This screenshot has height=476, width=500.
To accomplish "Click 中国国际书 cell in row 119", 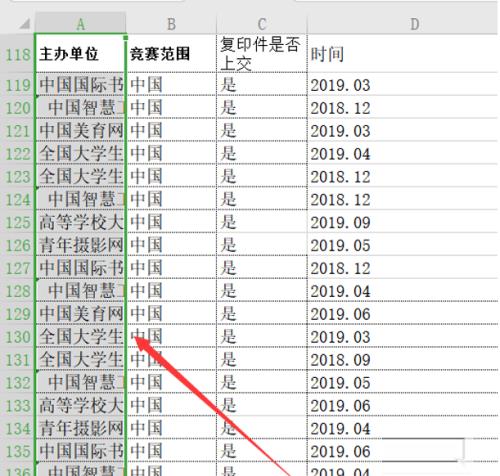I will pyautogui.click(x=80, y=85).
